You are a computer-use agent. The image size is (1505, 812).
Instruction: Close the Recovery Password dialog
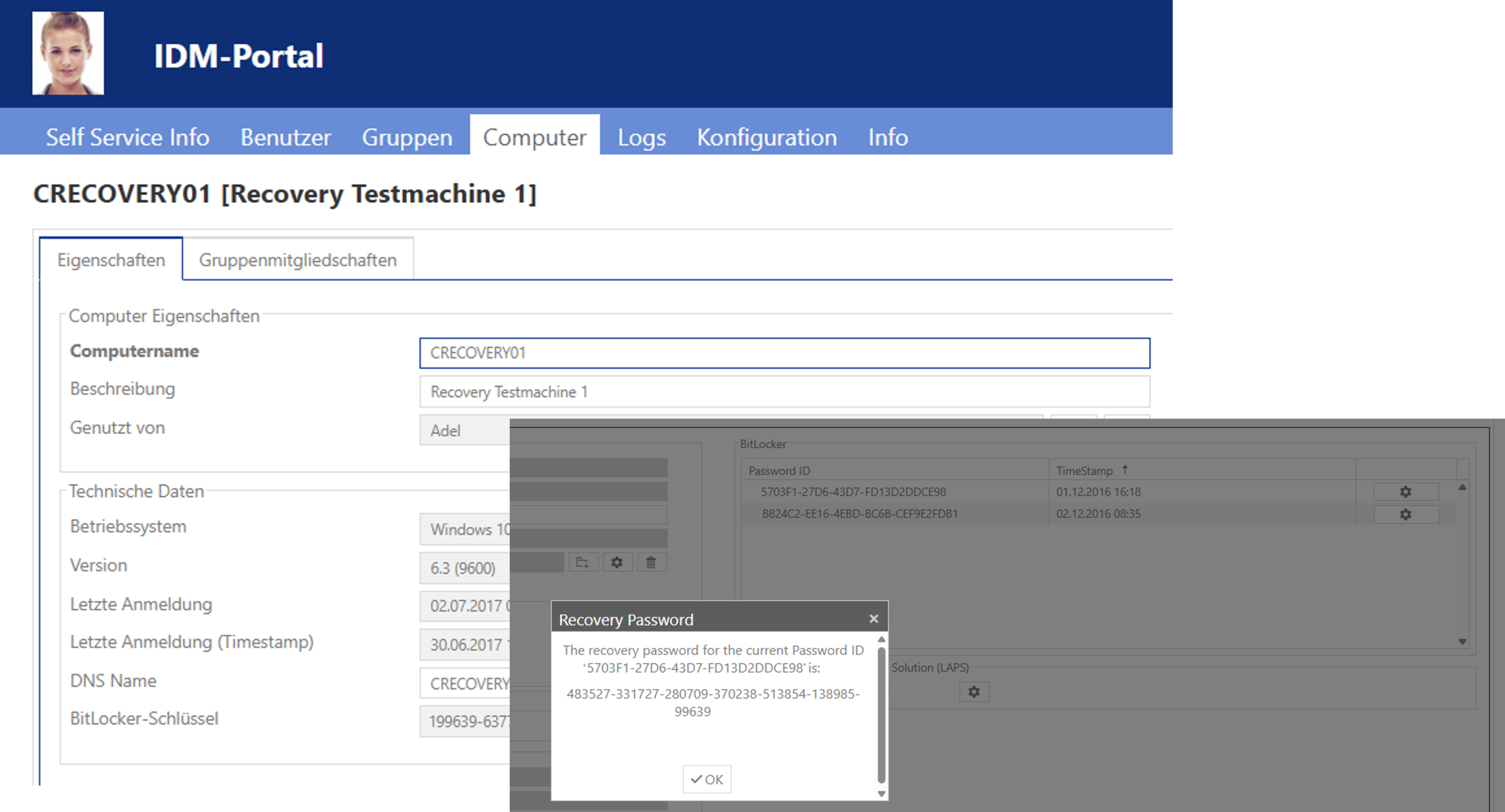point(874,618)
